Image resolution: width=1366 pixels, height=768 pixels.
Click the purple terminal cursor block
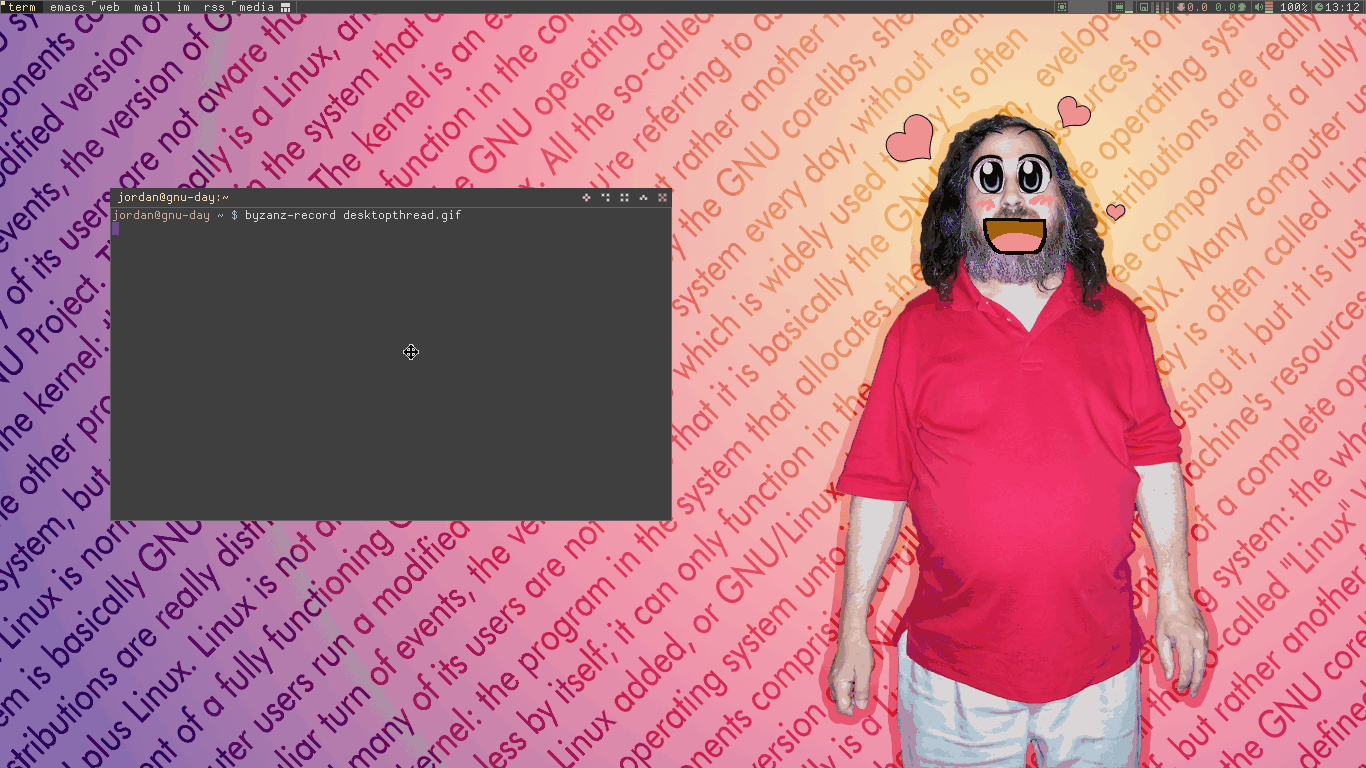click(115, 228)
